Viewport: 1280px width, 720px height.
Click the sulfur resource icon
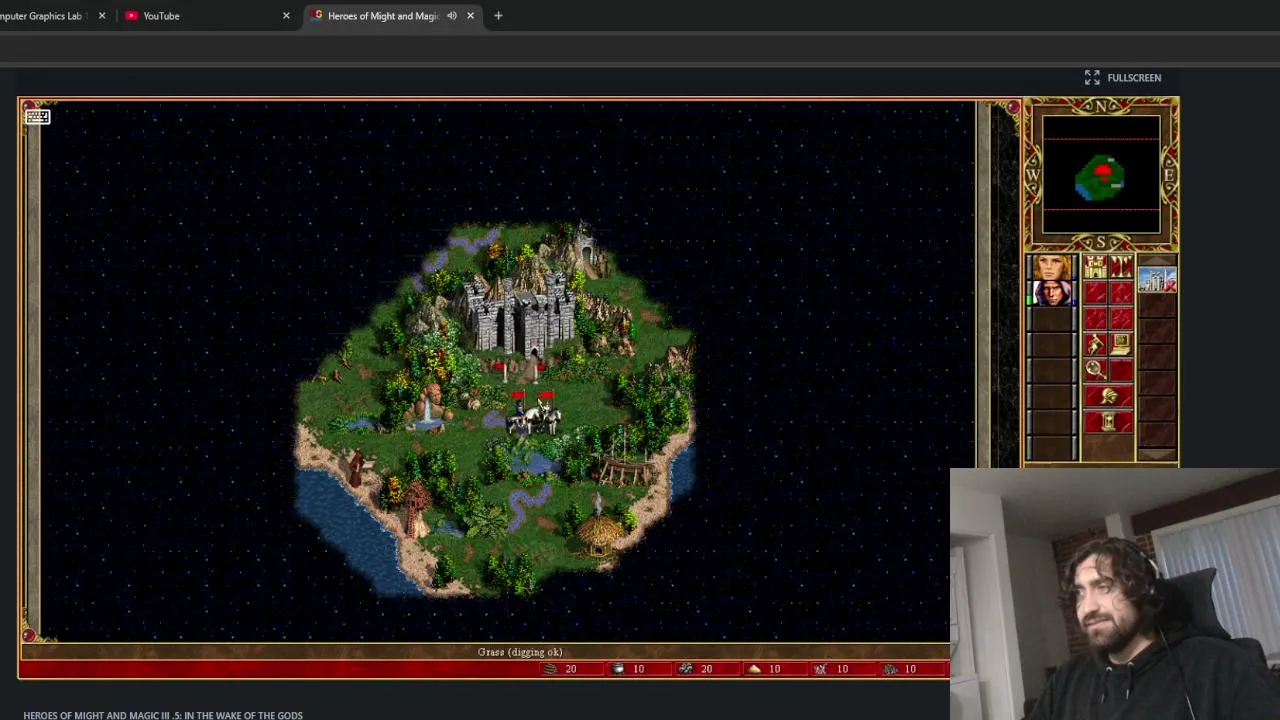click(x=754, y=669)
